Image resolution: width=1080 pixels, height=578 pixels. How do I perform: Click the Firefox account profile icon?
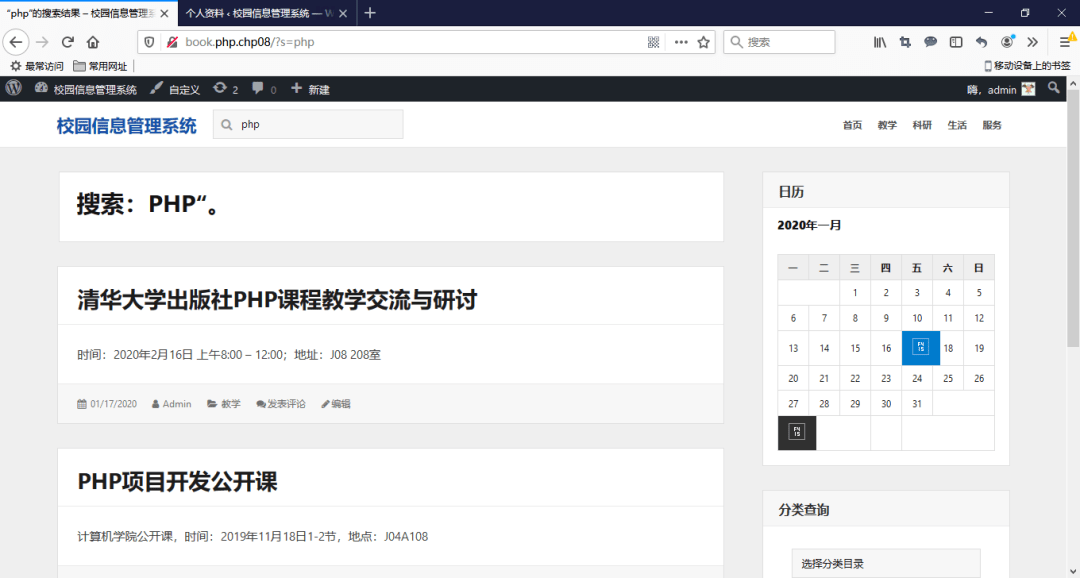pyautogui.click(x=1007, y=42)
